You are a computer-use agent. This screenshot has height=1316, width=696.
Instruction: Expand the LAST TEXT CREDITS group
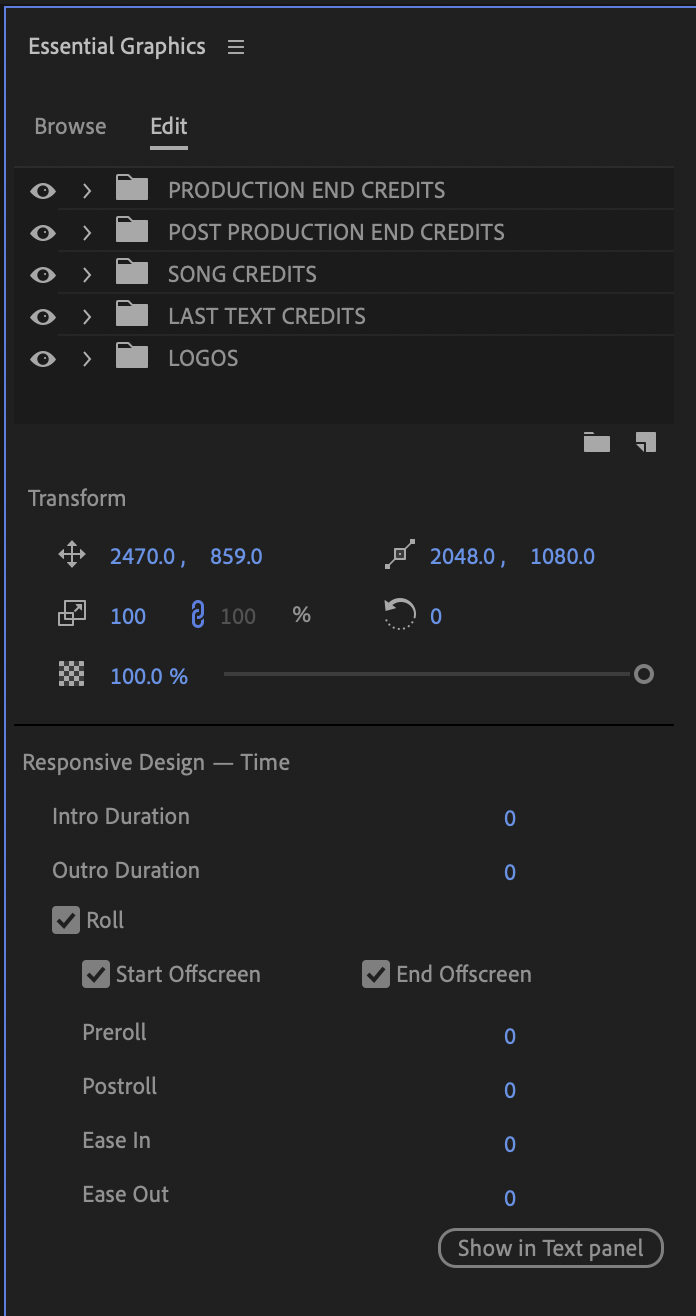(87, 316)
